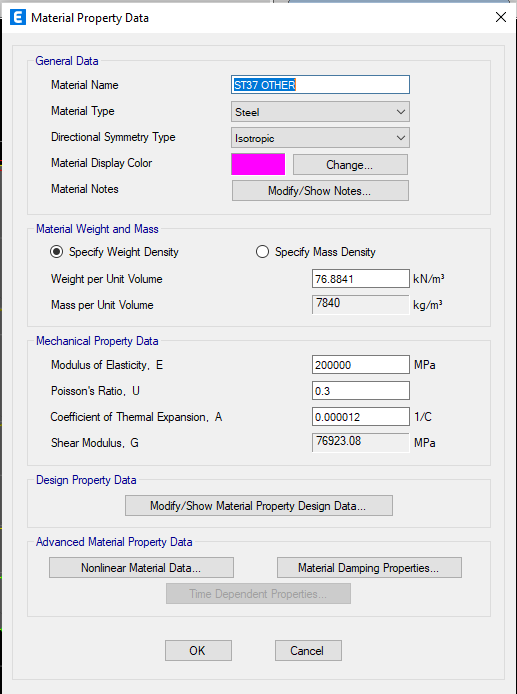Image resolution: width=517 pixels, height=694 pixels.
Task: Click the magenta Material Display Color swatch
Action: pos(258,164)
